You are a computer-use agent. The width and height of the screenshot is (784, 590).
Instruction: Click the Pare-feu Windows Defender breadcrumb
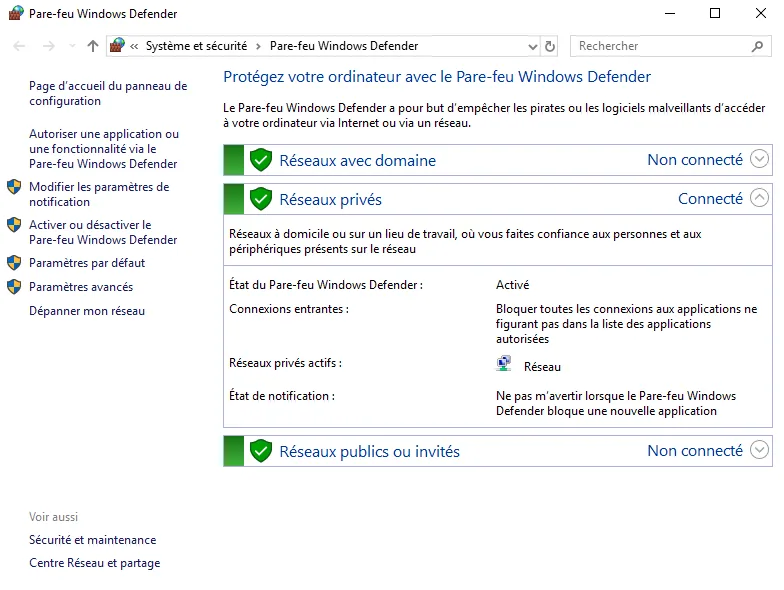(344, 46)
